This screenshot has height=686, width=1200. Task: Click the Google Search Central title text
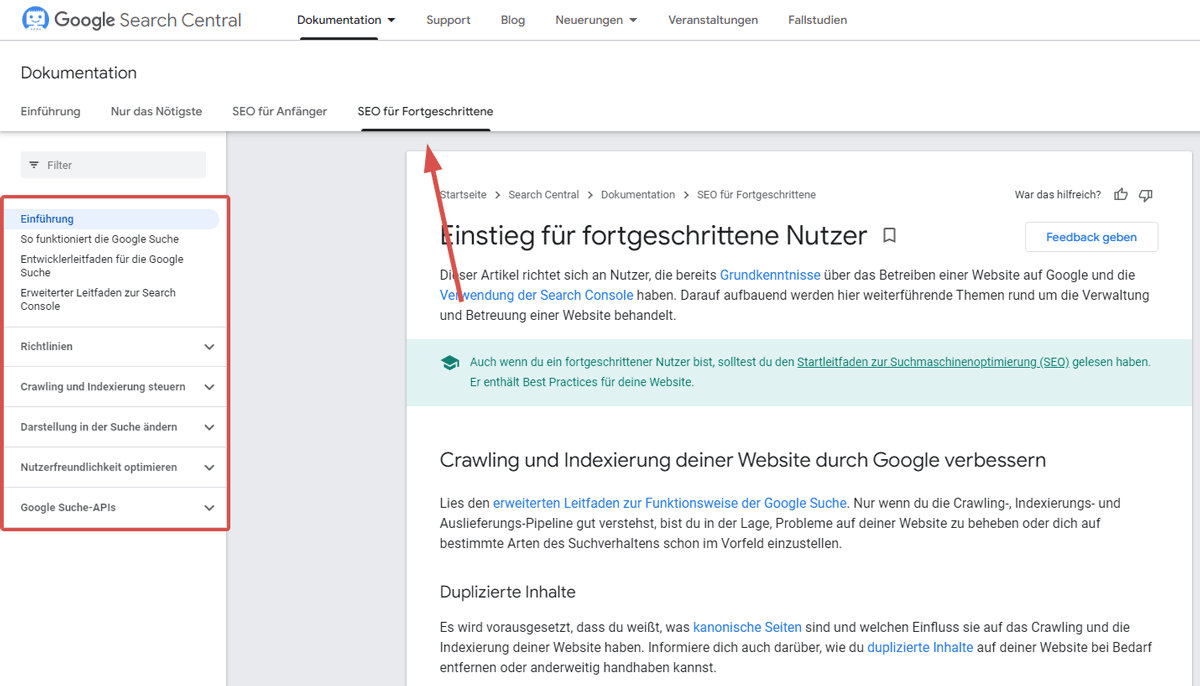(x=148, y=20)
